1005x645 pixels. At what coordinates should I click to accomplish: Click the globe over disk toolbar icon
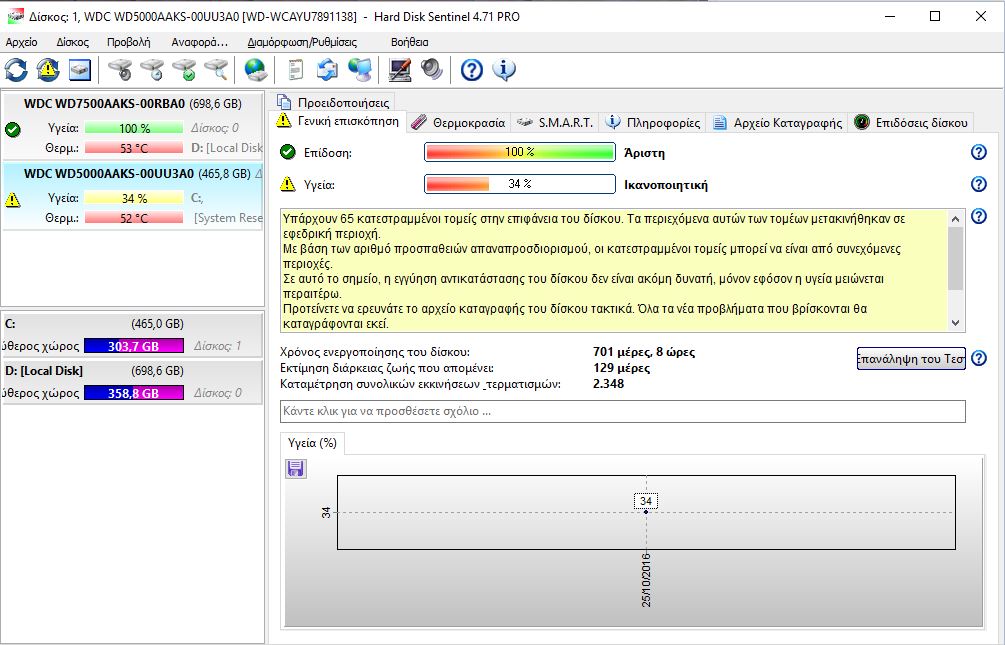[255, 70]
